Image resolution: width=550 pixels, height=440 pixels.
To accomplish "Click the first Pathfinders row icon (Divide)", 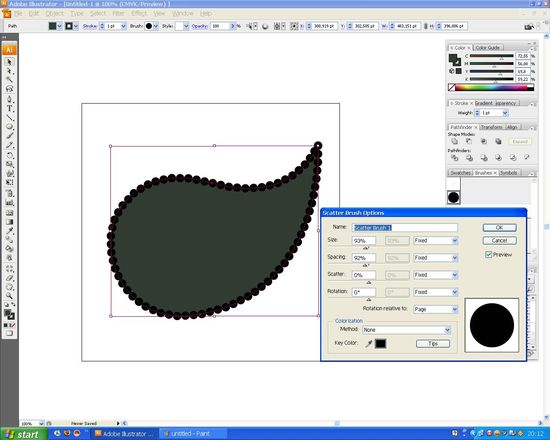I will [x=455, y=158].
